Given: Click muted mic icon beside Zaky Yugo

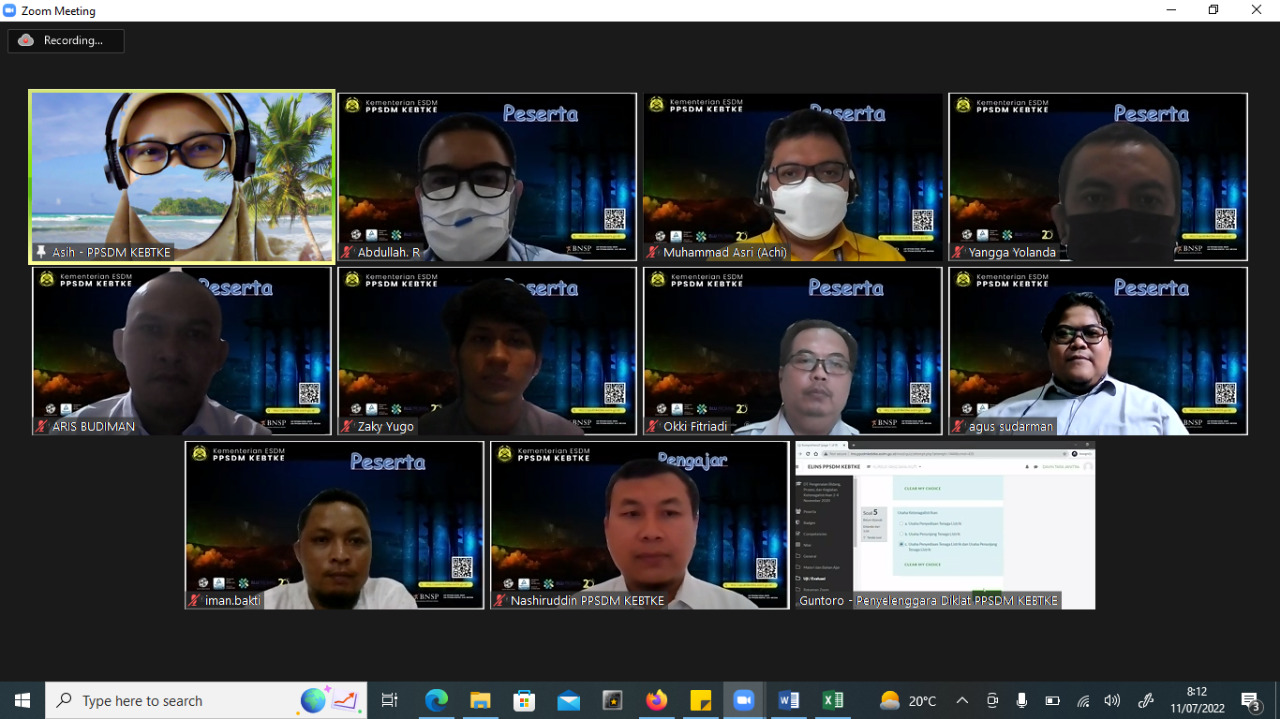Looking at the screenshot, I should pyautogui.click(x=347, y=427).
